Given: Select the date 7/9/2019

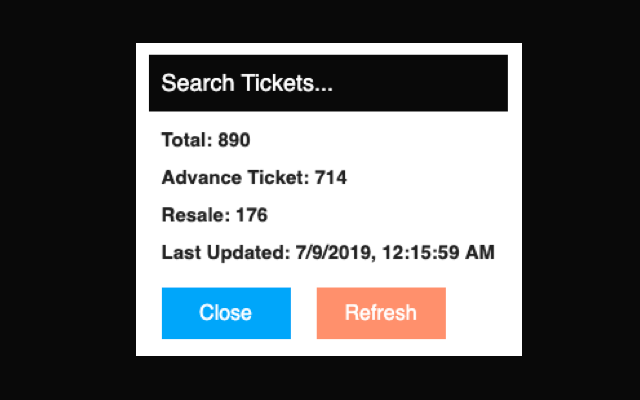Looking at the screenshot, I should click(330, 253).
